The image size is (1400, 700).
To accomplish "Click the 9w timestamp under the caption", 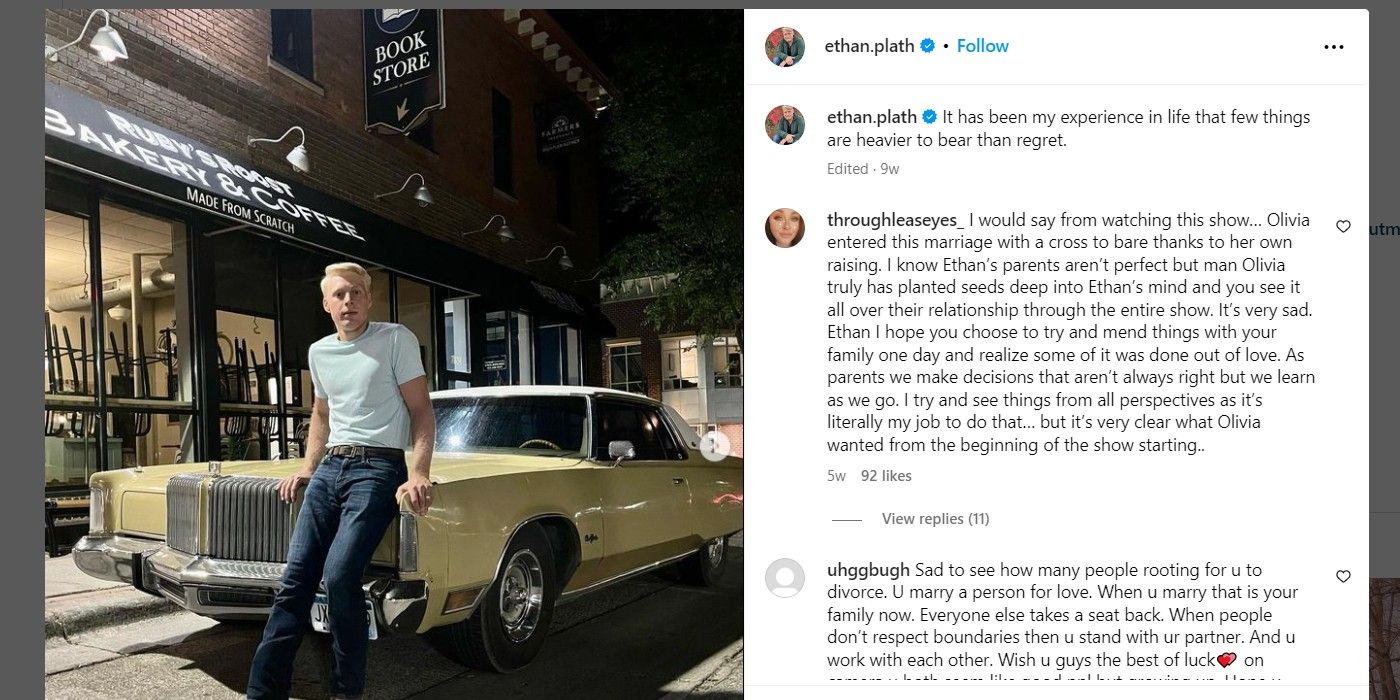I will pos(889,169).
